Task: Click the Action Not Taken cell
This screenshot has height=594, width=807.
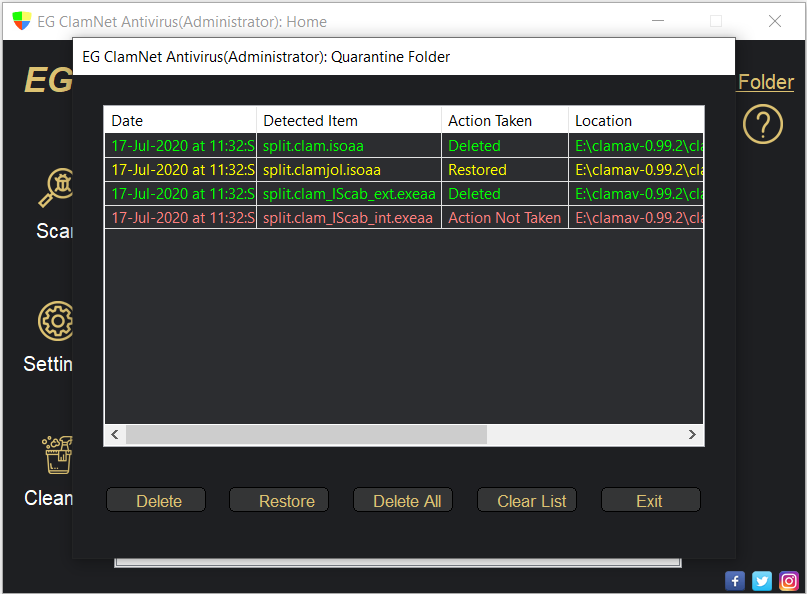Action: coord(505,218)
